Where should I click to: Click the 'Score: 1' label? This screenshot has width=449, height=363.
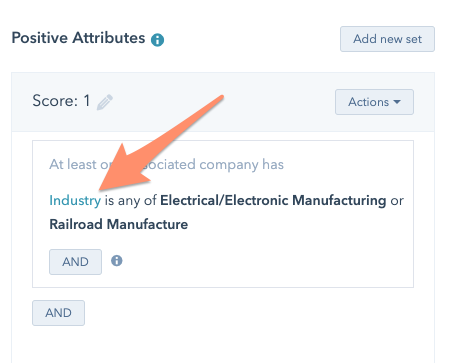tap(61, 101)
